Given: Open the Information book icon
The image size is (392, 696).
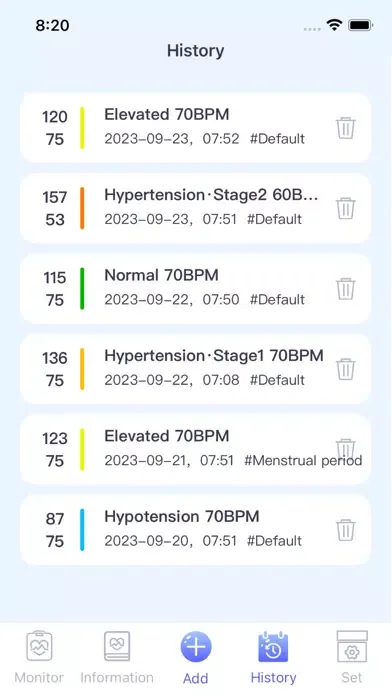Looking at the screenshot, I should 117,646.
